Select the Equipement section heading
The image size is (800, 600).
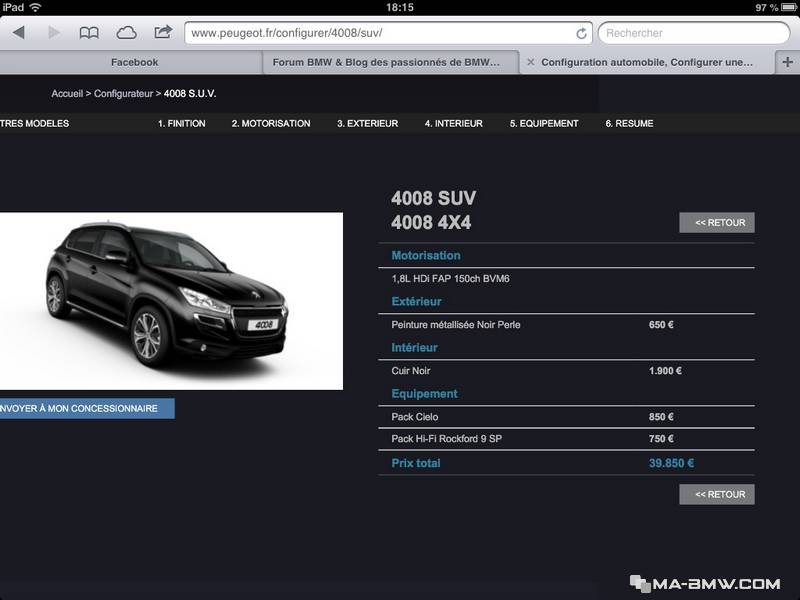click(424, 394)
